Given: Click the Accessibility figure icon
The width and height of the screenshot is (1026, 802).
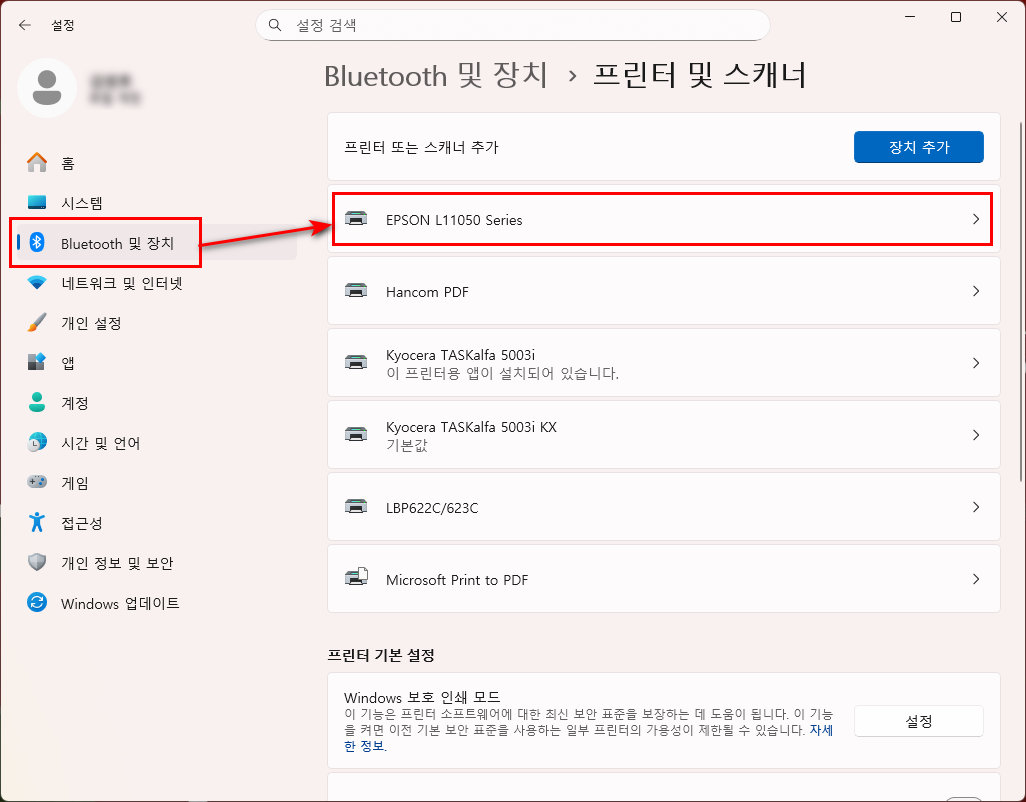Looking at the screenshot, I should click(x=37, y=522).
